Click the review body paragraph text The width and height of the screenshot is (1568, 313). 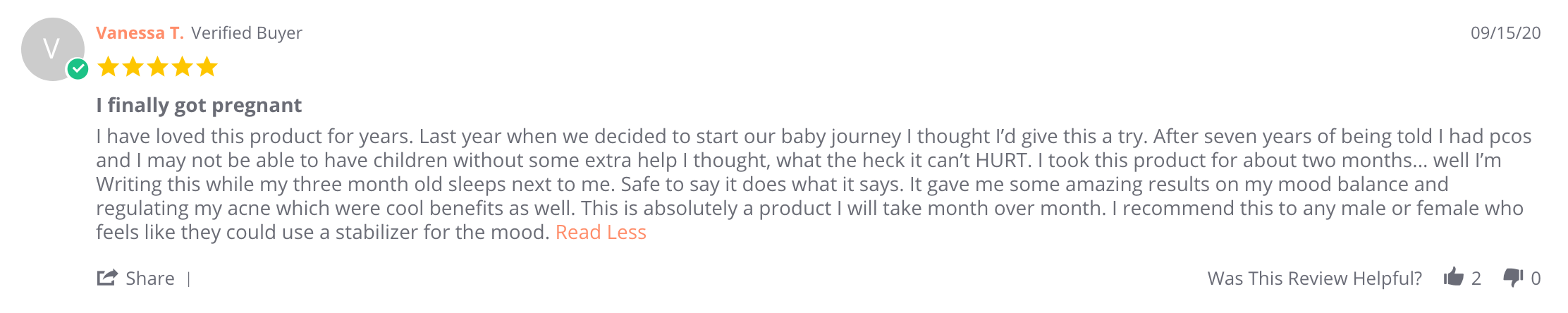(776, 184)
